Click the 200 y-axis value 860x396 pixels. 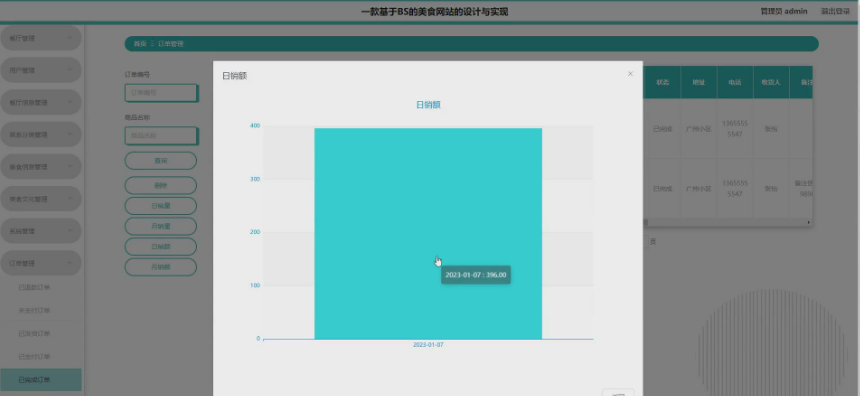pos(255,232)
